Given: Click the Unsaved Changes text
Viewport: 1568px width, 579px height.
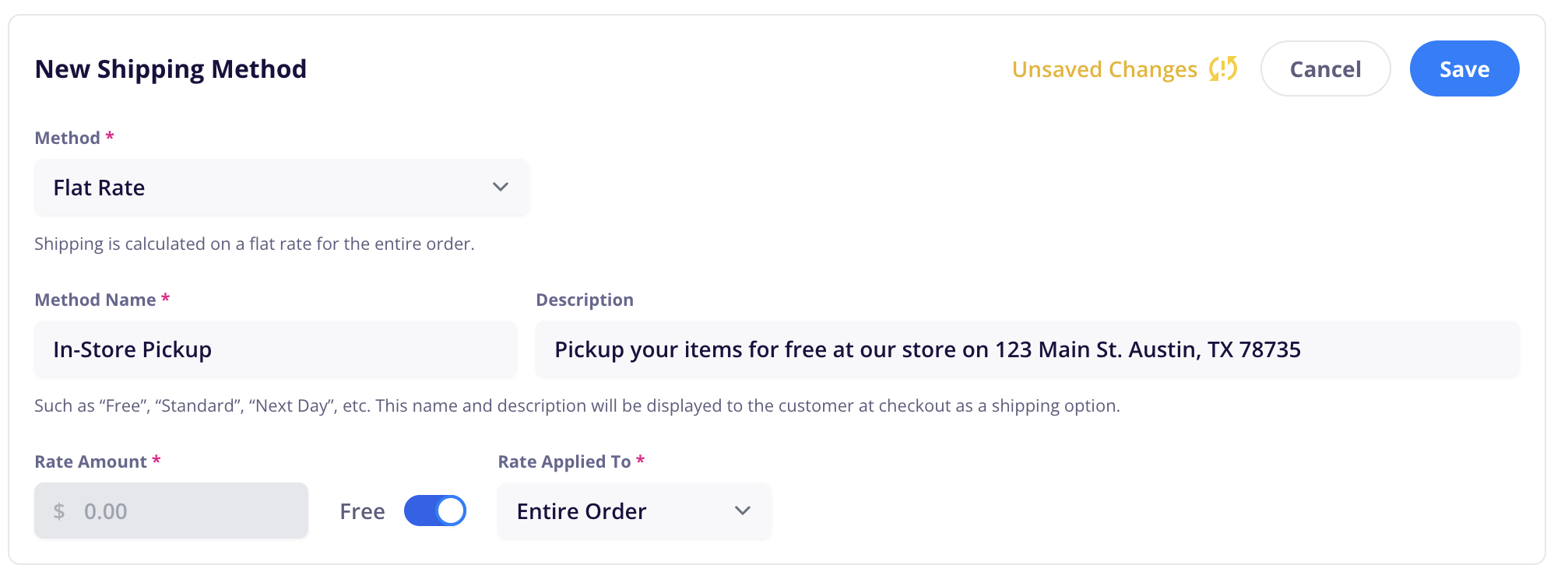Looking at the screenshot, I should click(1105, 69).
